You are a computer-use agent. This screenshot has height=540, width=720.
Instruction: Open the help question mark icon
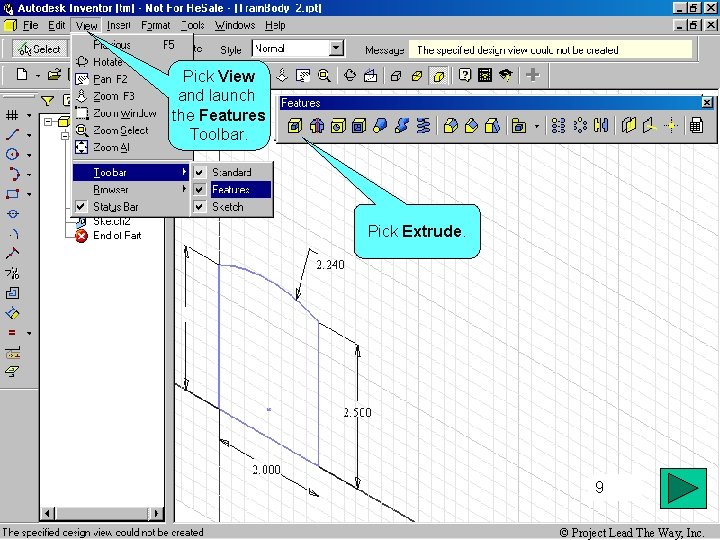click(x=465, y=75)
